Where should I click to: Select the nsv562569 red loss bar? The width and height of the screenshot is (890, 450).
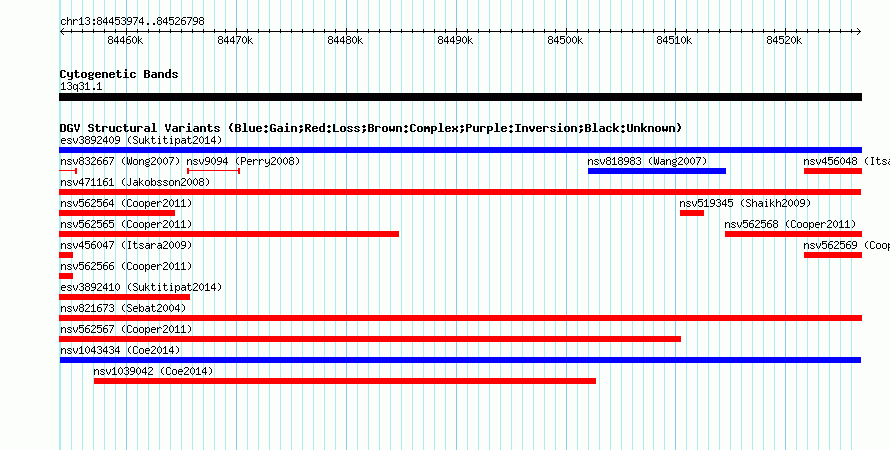pos(833,255)
